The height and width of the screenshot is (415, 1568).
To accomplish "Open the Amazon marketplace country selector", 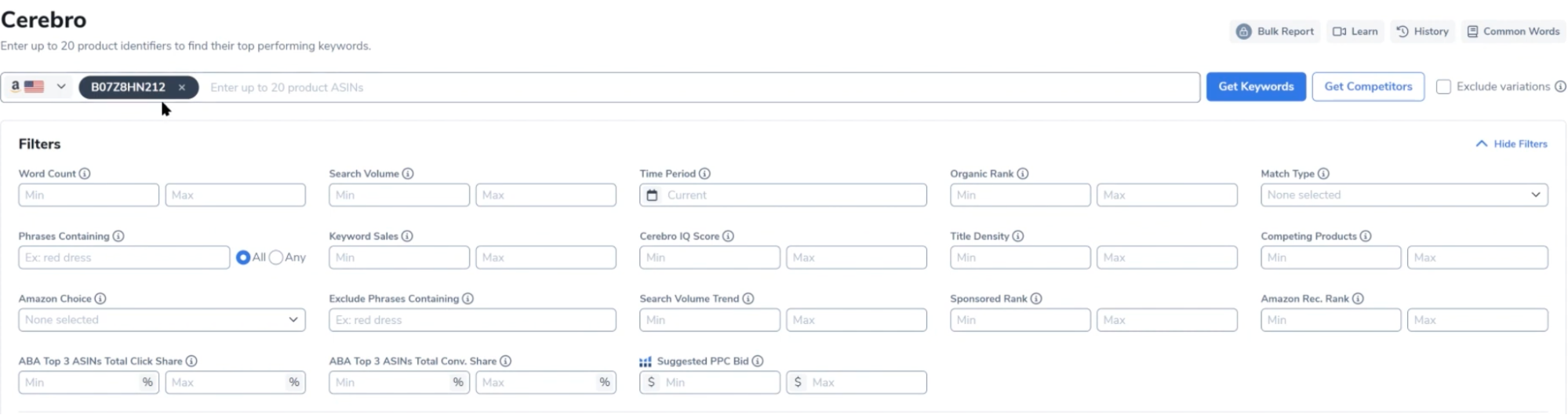I will click(38, 86).
